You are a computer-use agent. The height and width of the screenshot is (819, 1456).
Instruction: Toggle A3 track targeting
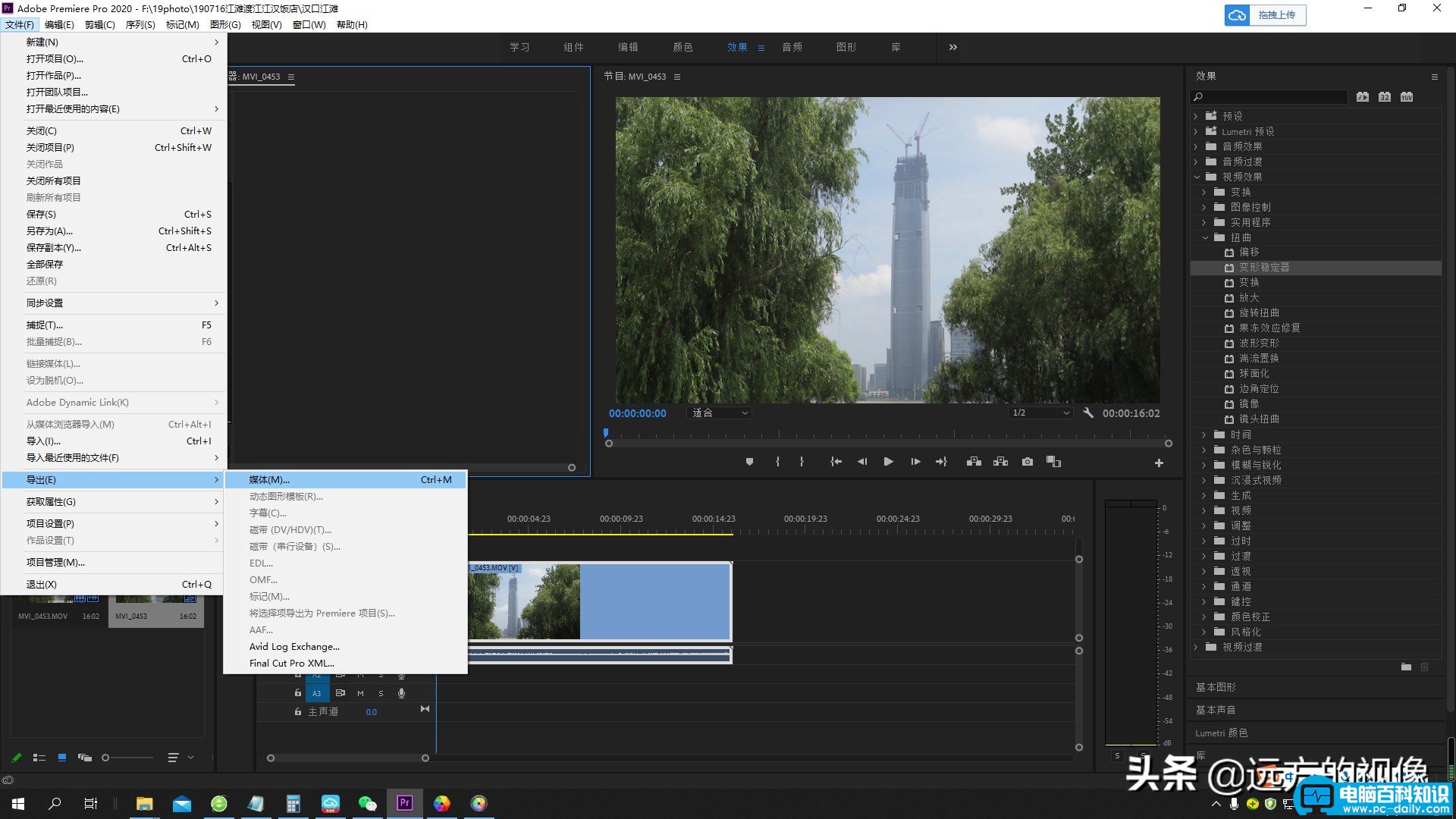point(317,693)
